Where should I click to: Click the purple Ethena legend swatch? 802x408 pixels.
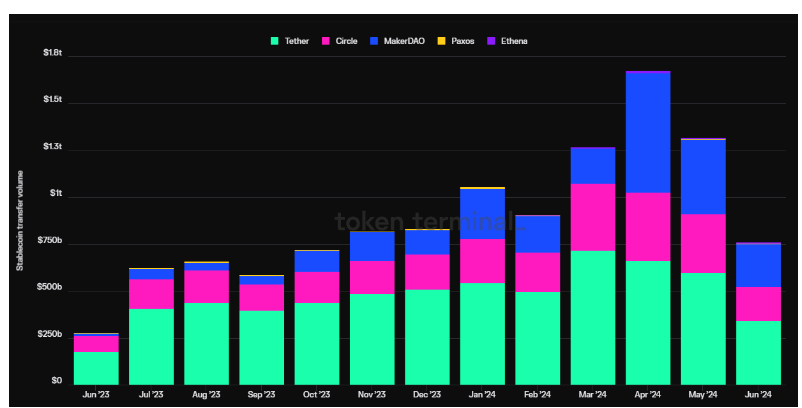coord(491,41)
